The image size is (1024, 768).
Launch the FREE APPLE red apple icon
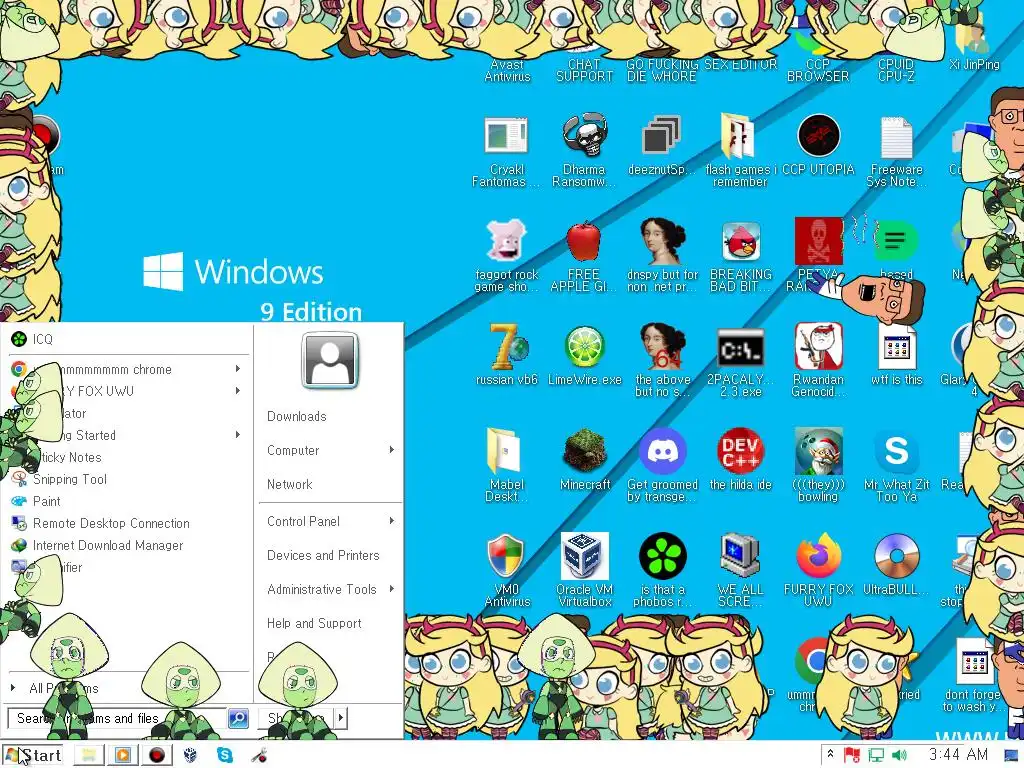(x=584, y=242)
